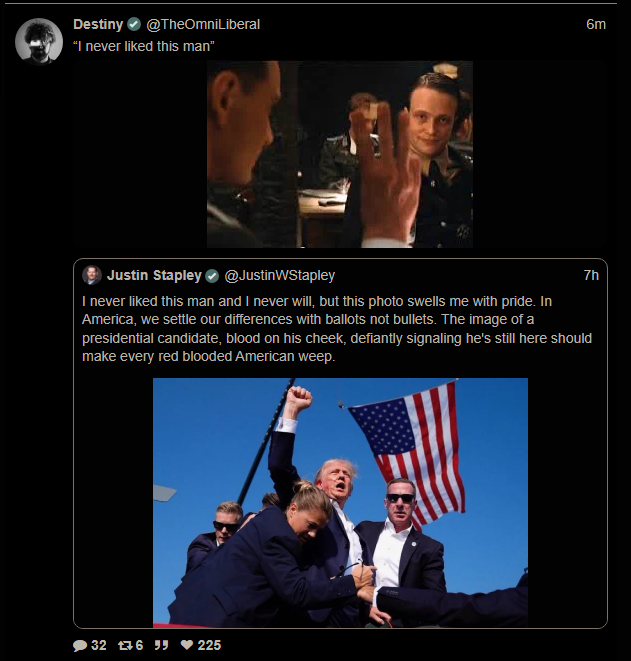Click the "I never liked this man" caption
The width and height of the screenshot is (631, 661).
144,46
